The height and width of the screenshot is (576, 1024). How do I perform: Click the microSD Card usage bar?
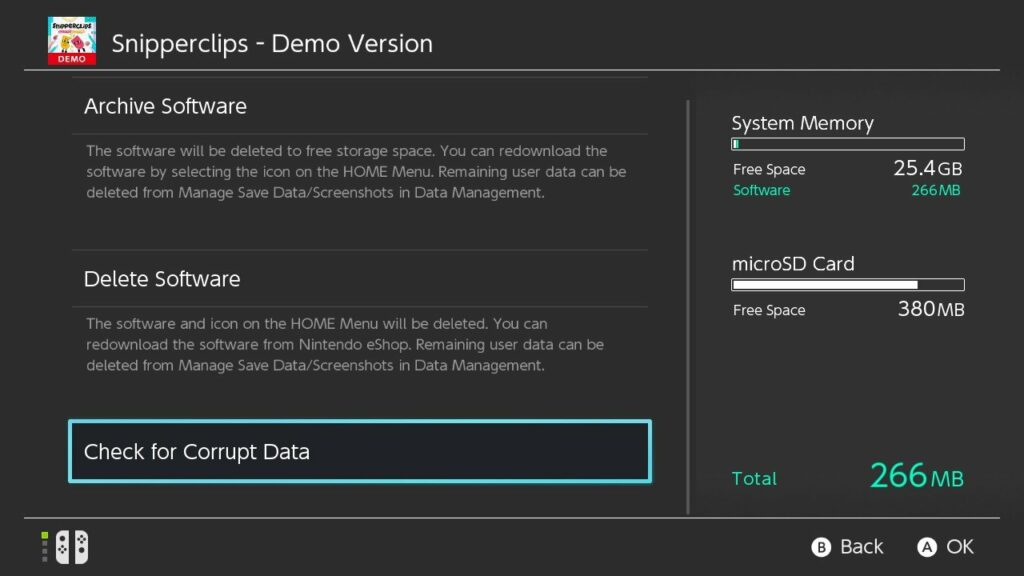click(x=848, y=285)
